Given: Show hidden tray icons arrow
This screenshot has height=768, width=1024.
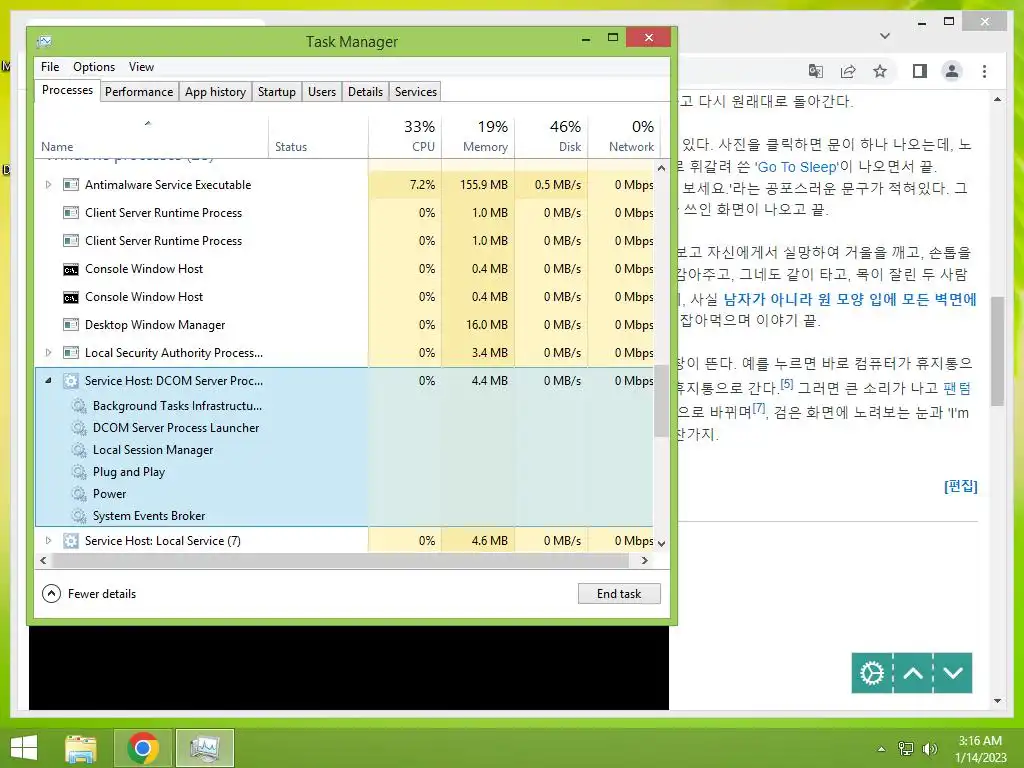Looking at the screenshot, I should [882, 749].
